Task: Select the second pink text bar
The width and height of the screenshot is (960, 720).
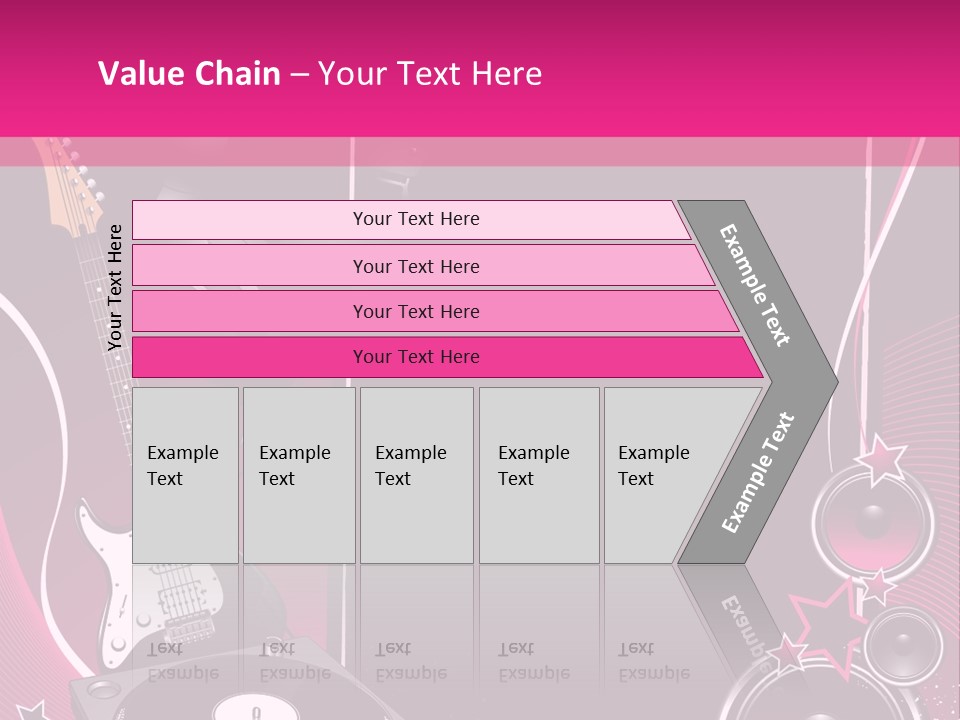Action: point(415,266)
